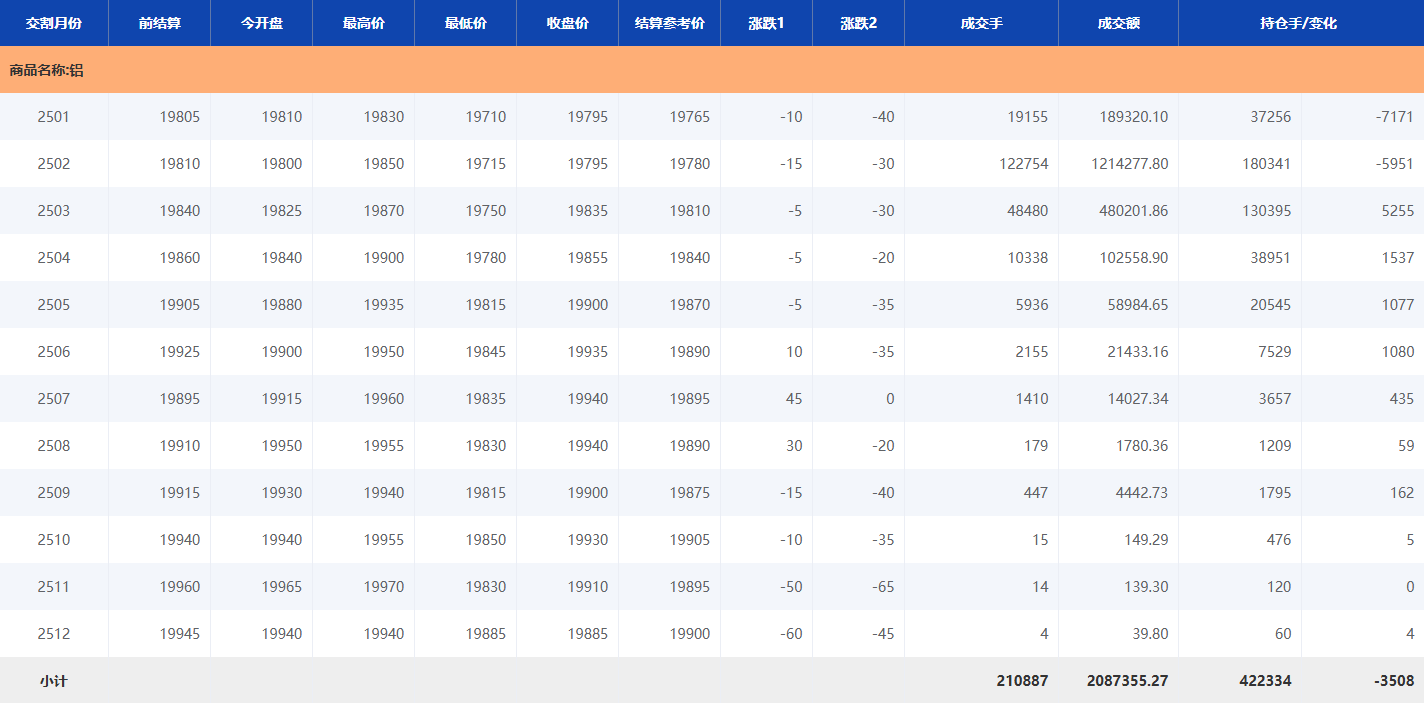Click the total open interest 422334
The image size is (1424, 703).
[1264, 681]
